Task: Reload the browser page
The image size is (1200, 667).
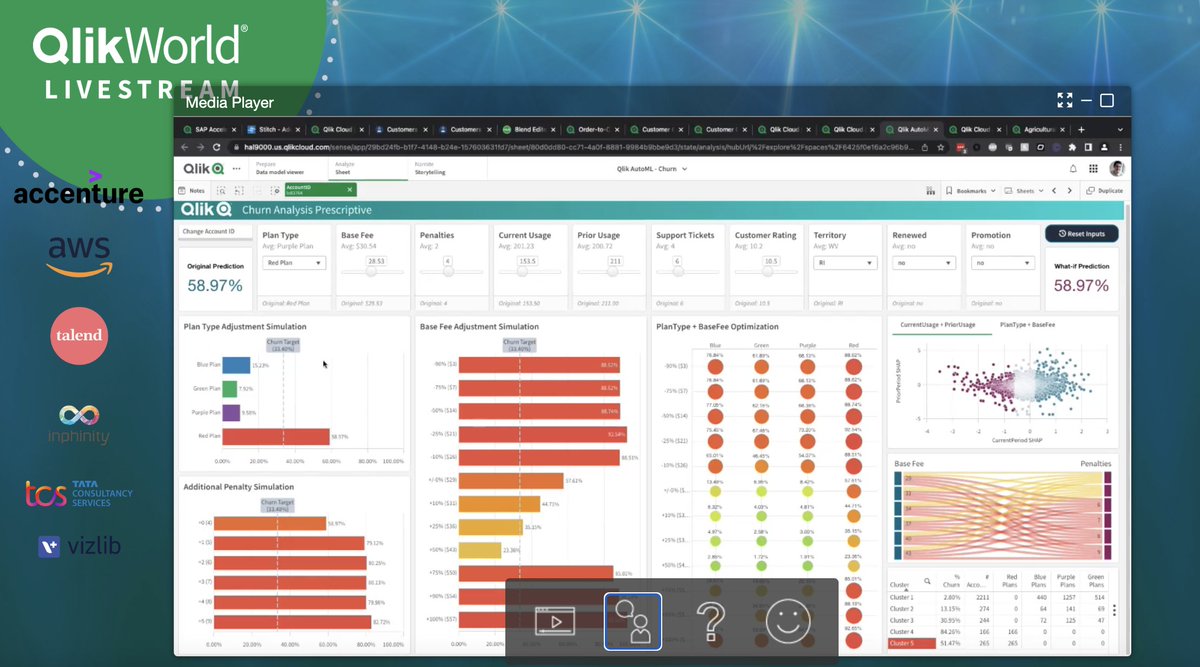Action: pos(219,147)
